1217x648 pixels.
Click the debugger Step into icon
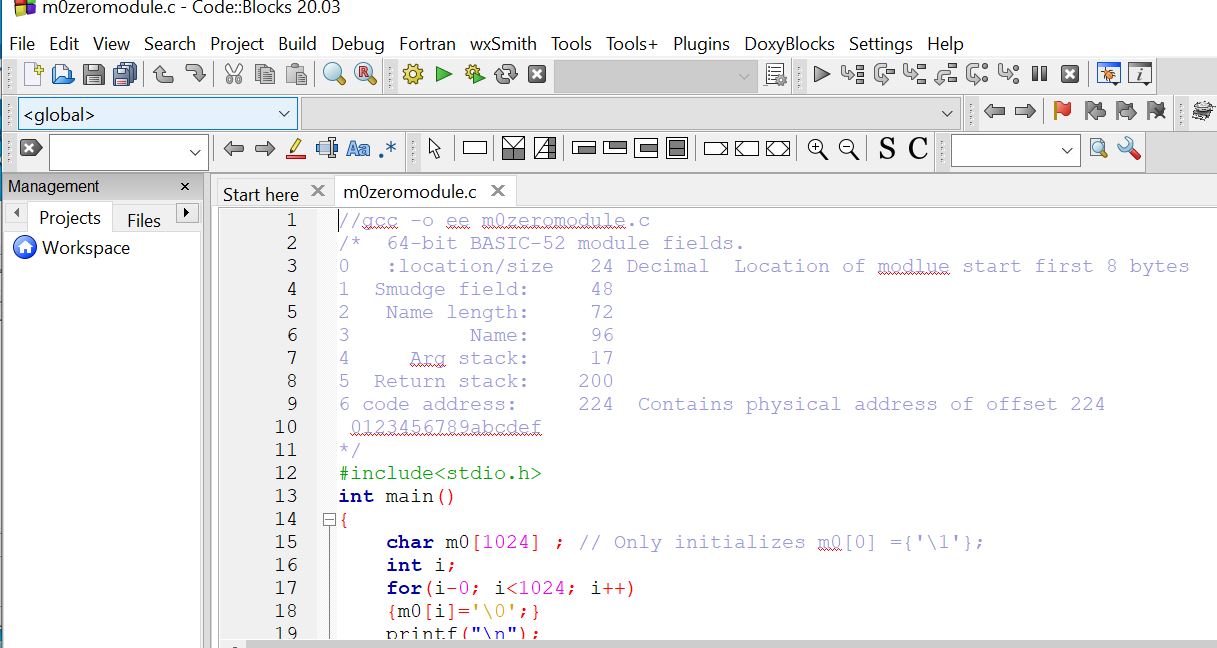pos(915,74)
